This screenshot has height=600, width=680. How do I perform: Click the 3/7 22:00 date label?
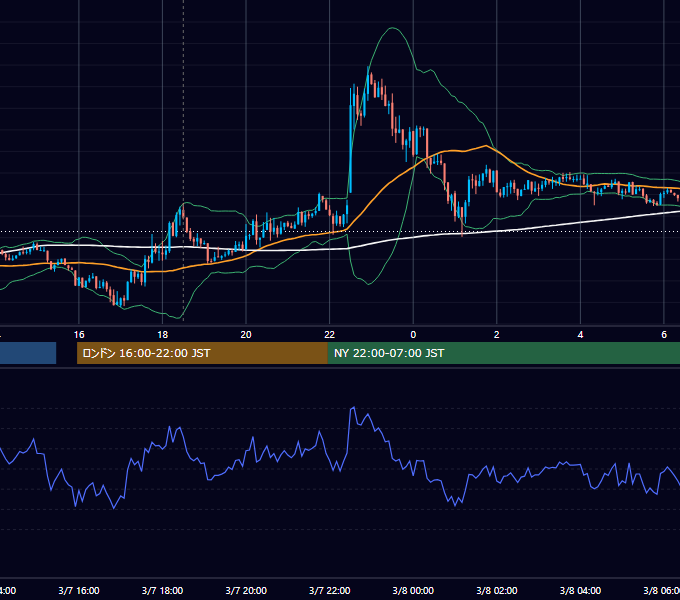(x=330, y=590)
